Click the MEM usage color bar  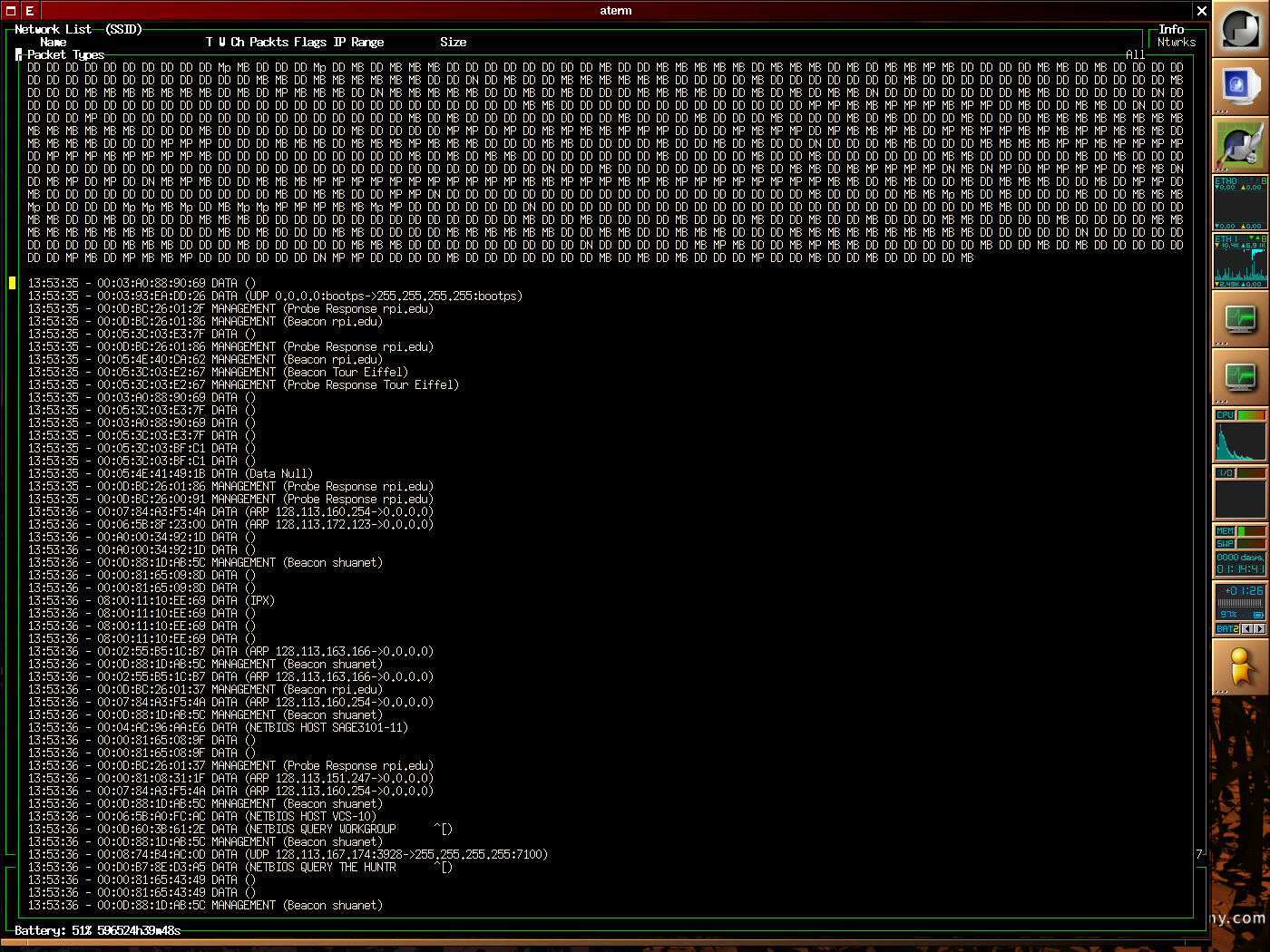pos(1251,531)
